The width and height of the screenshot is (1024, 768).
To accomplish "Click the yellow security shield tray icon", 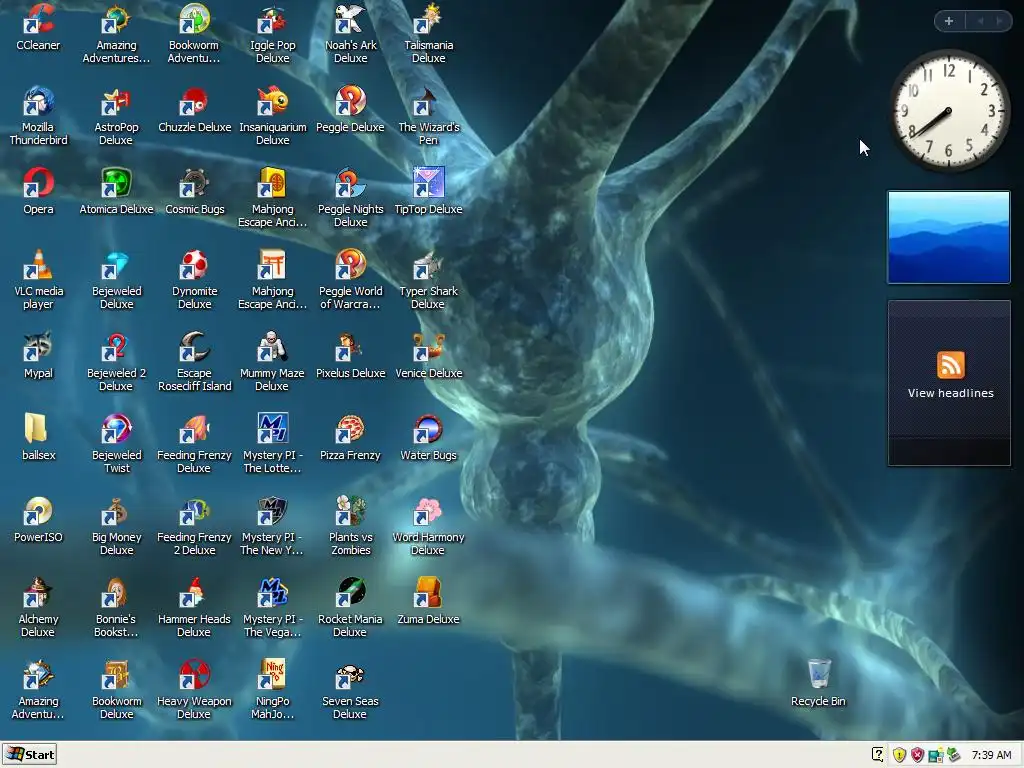I will tap(899, 755).
